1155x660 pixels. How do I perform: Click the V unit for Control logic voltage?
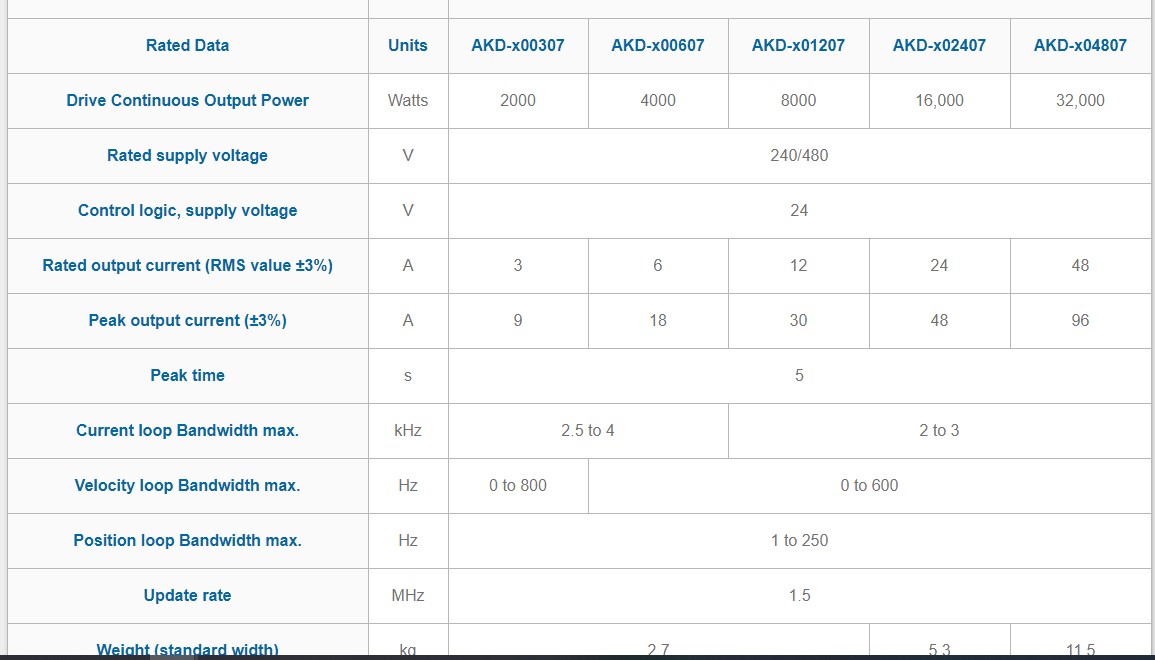click(x=407, y=211)
